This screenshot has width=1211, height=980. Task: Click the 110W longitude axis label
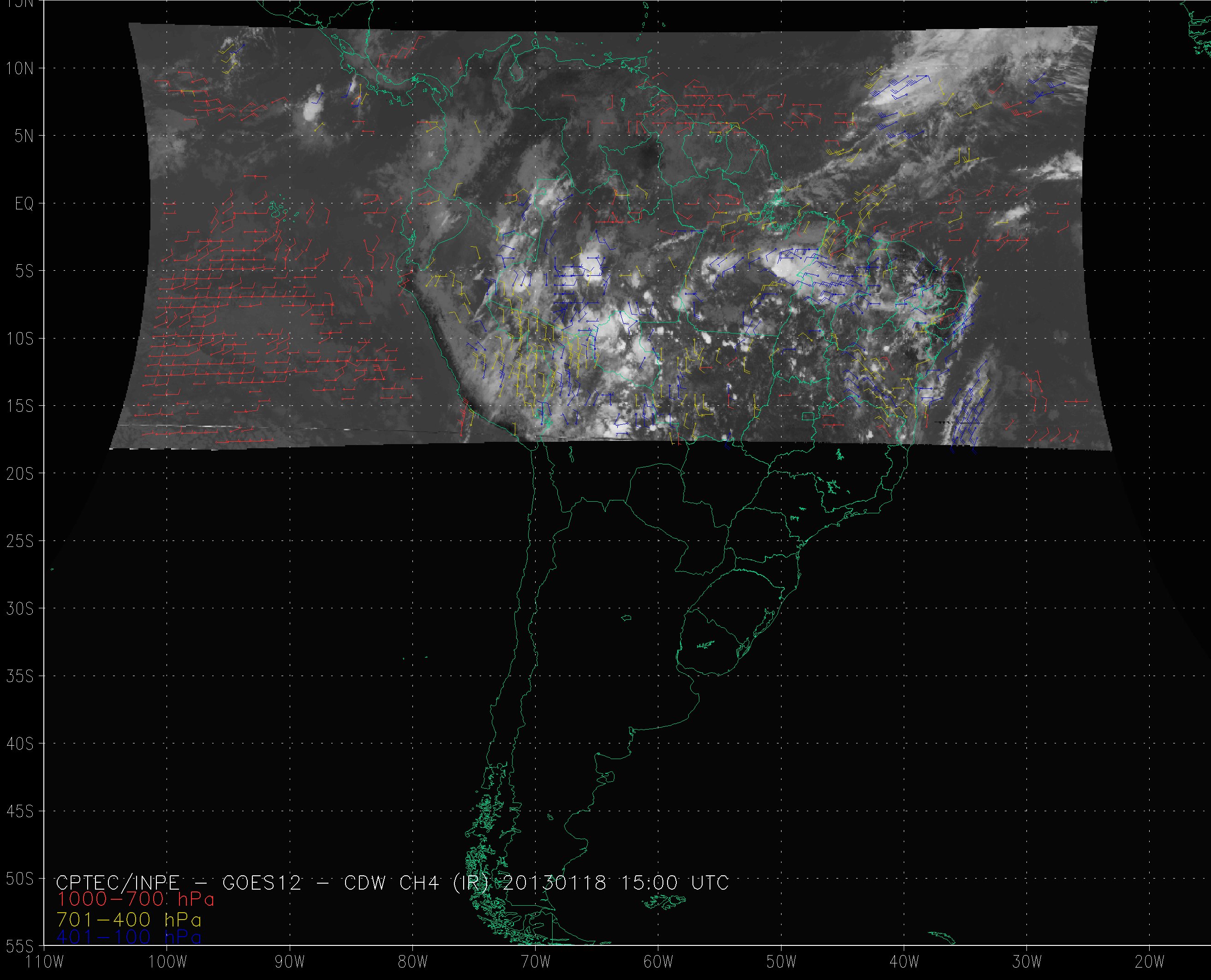pyautogui.click(x=45, y=962)
